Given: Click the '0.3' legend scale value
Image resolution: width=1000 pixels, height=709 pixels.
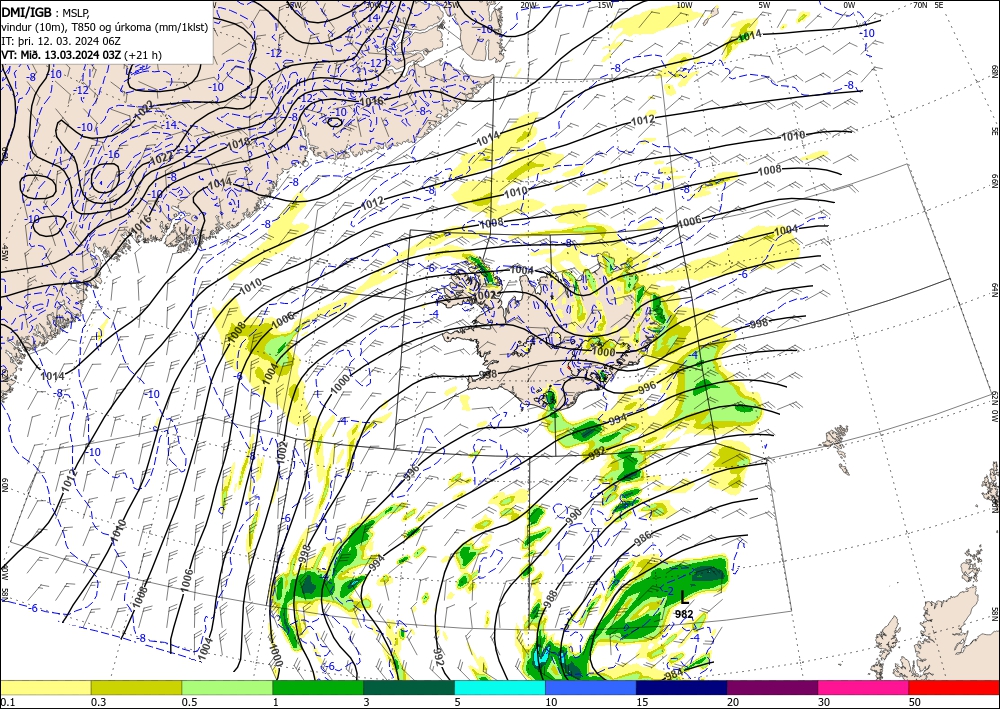Looking at the screenshot, I should tap(98, 702).
